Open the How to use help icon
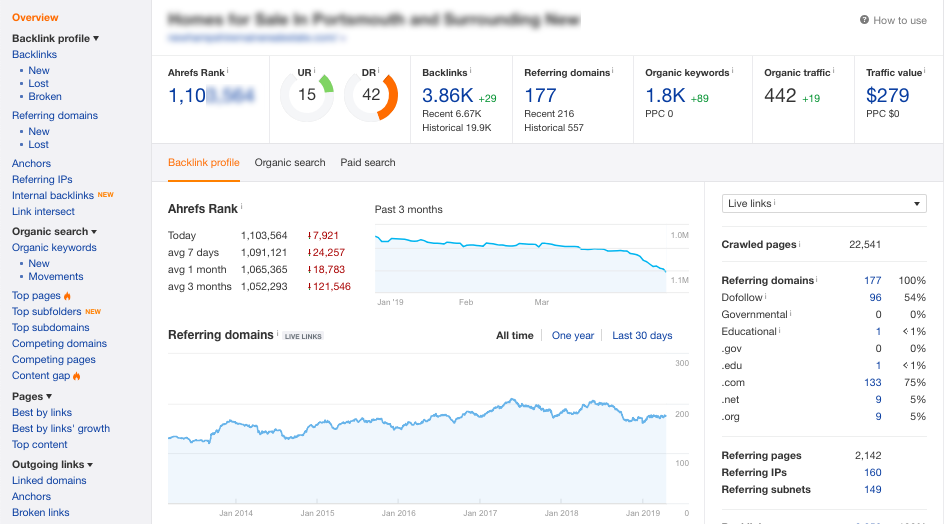The width and height of the screenshot is (952, 524). click(x=864, y=20)
